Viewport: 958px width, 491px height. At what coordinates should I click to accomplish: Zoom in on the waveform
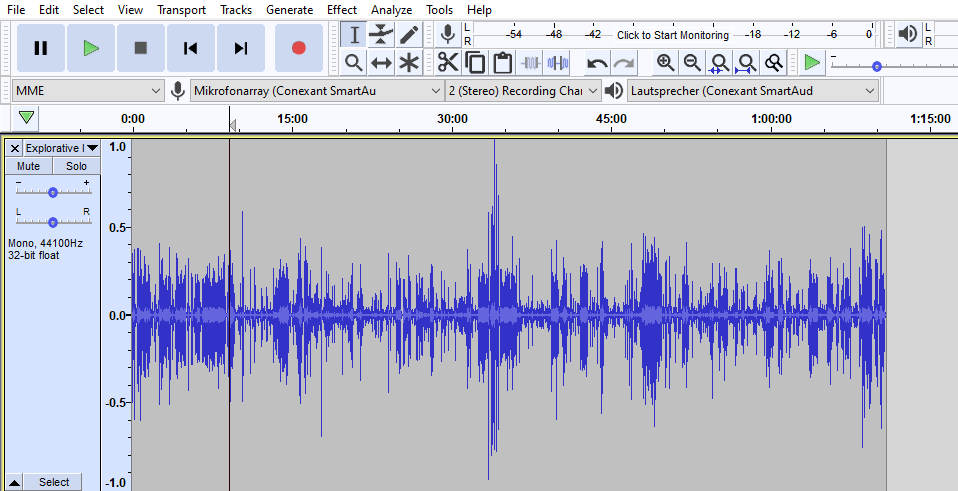point(665,62)
